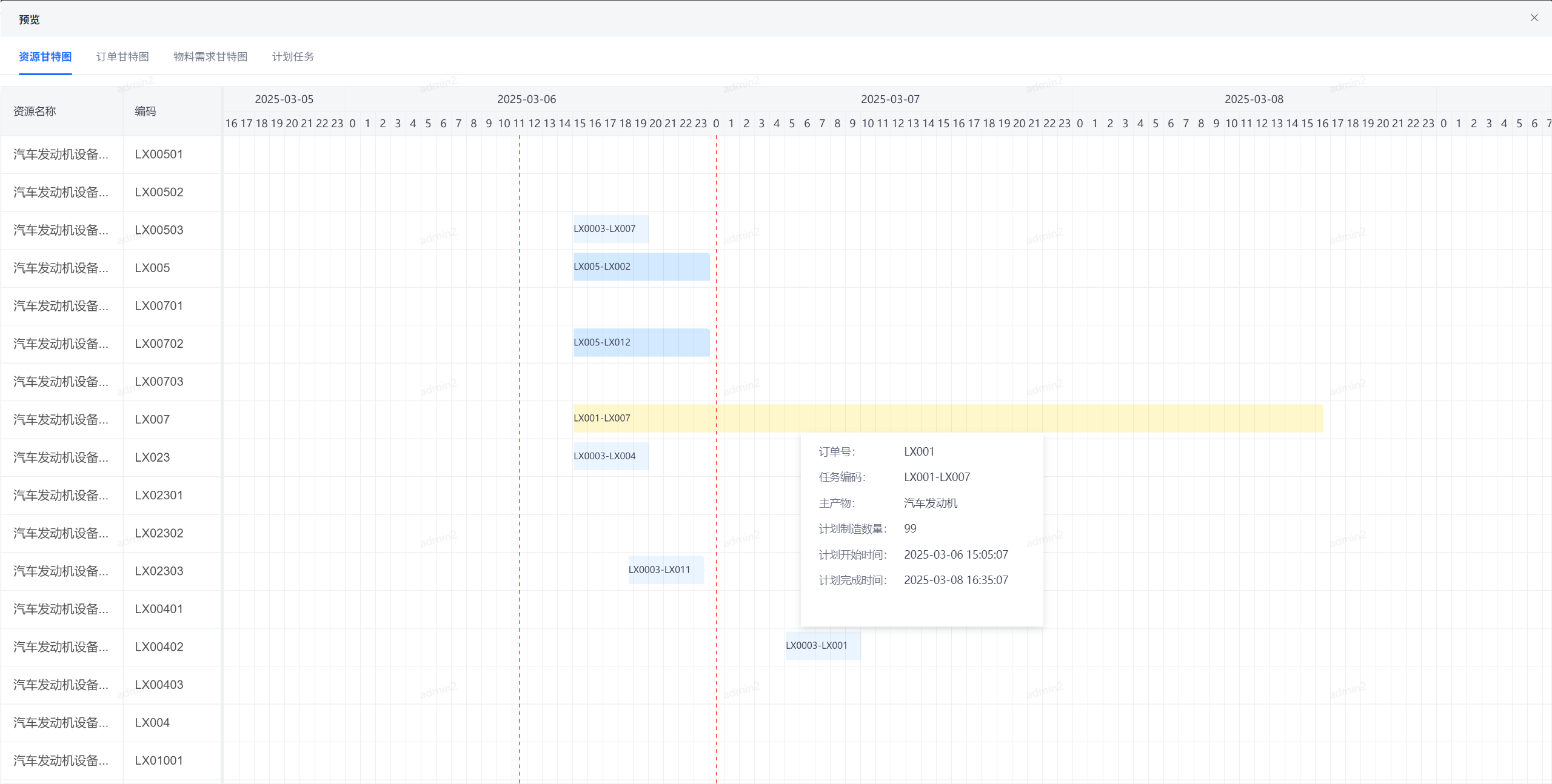1552x784 pixels.
Task: Select the LX005-LX002 Gantt bar
Action: pos(641,267)
